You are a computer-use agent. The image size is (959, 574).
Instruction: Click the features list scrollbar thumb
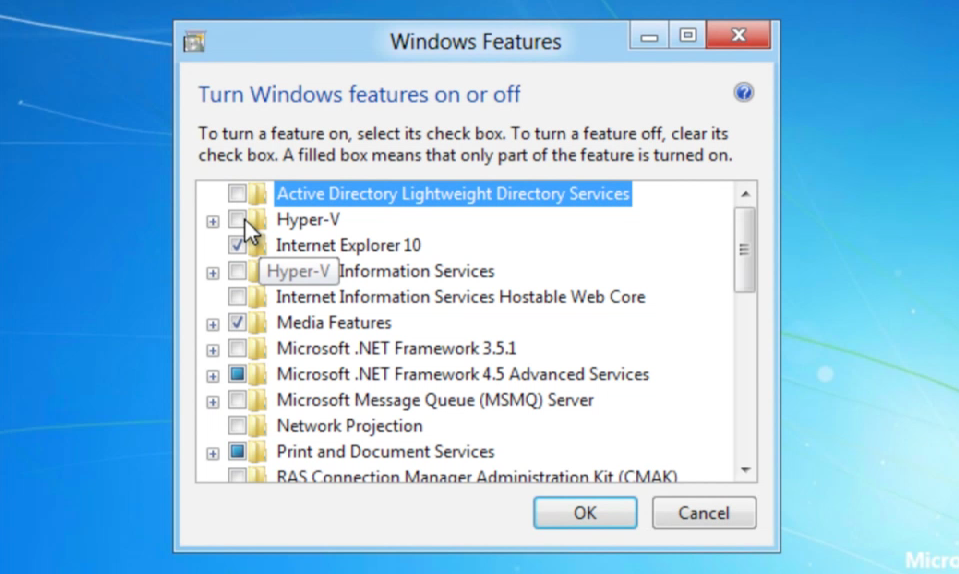click(x=745, y=250)
